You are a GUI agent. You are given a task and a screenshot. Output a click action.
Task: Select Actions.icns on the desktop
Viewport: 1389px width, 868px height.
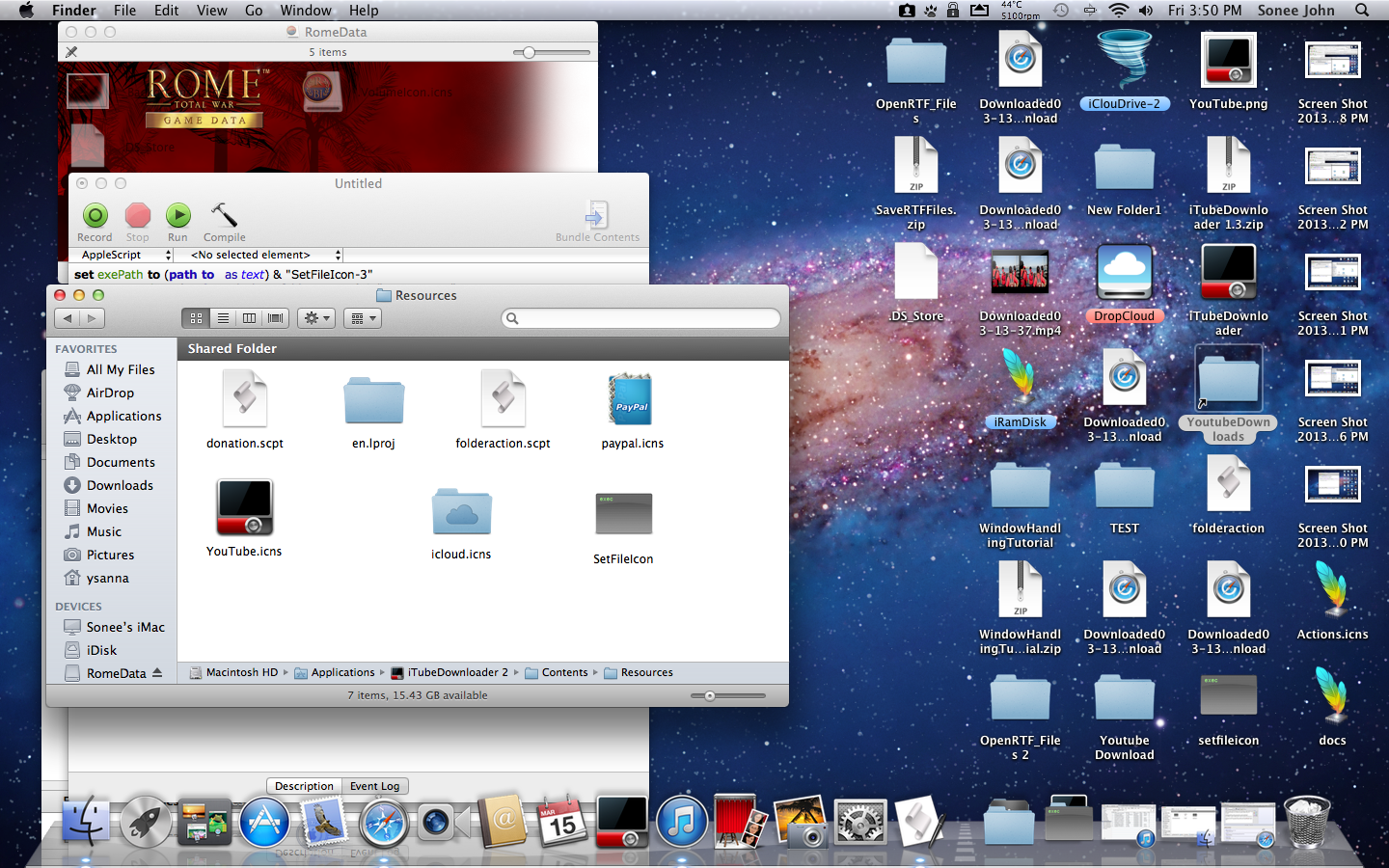[x=1333, y=601]
